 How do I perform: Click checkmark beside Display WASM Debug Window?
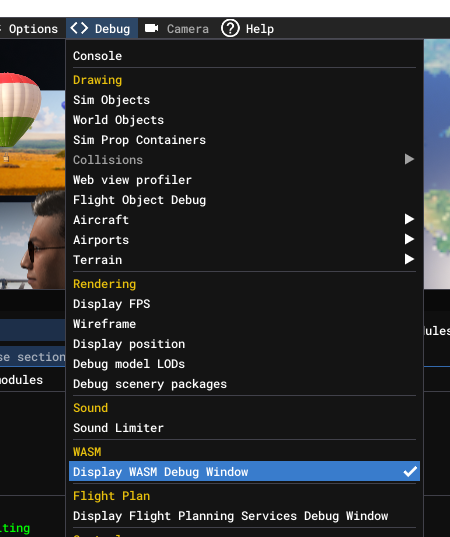coord(410,472)
